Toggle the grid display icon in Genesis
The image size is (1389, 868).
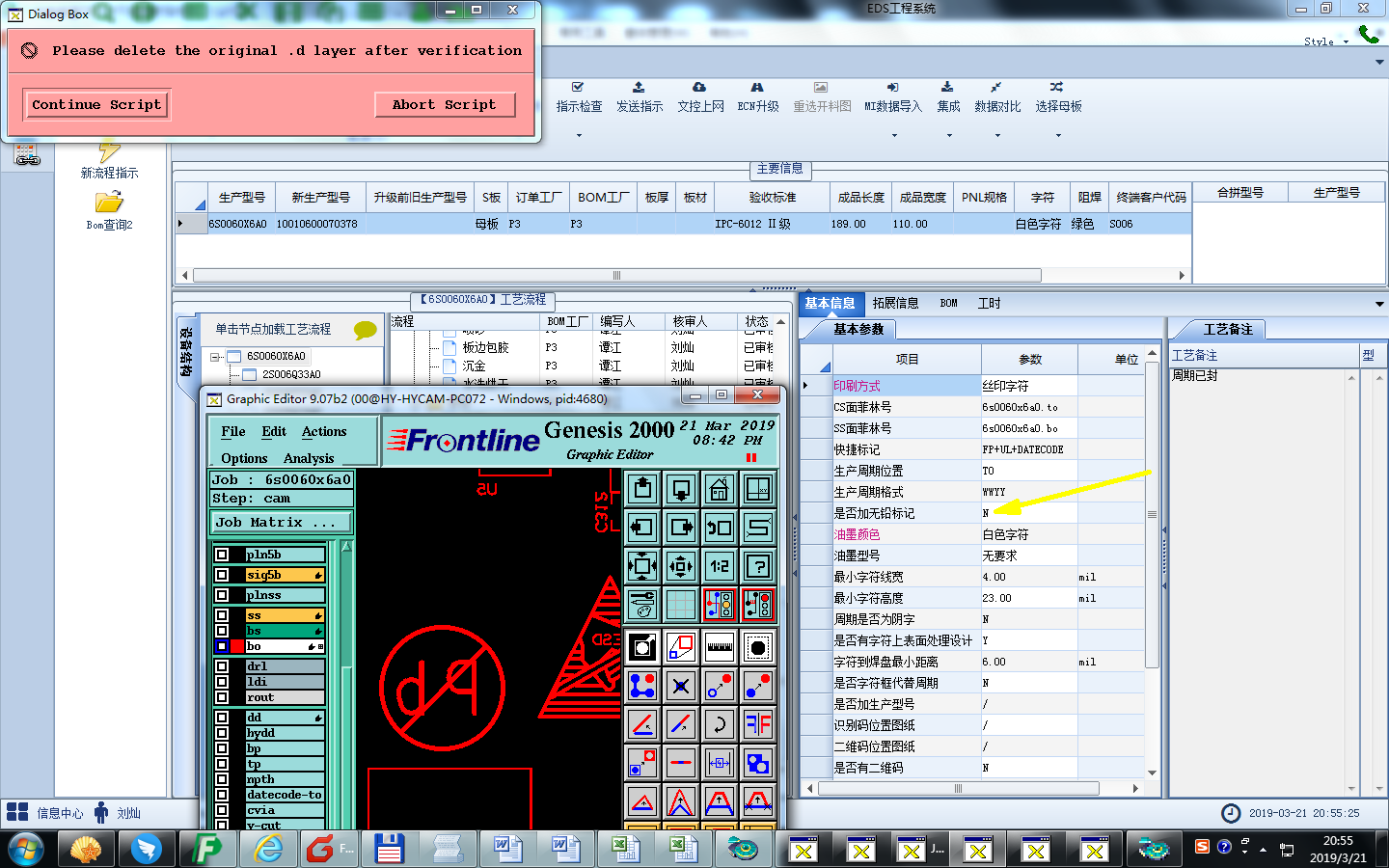tap(681, 605)
